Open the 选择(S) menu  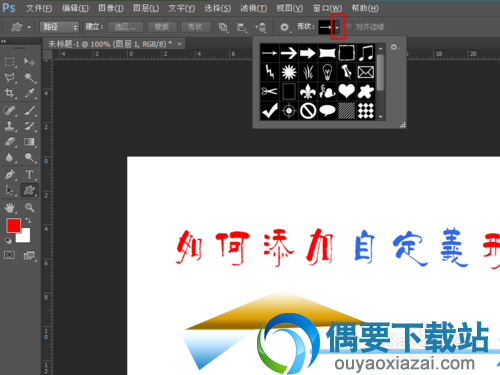(218, 8)
